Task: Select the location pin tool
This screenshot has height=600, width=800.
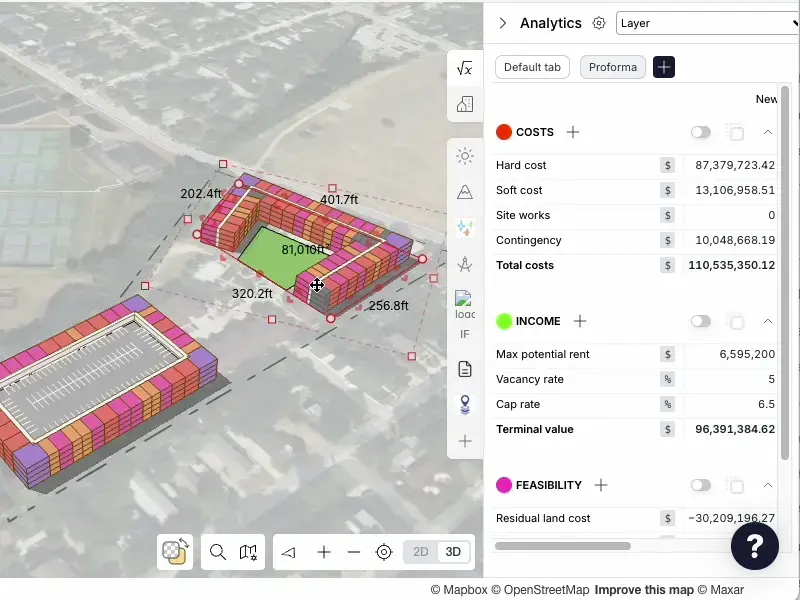Action: (x=463, y=404)
